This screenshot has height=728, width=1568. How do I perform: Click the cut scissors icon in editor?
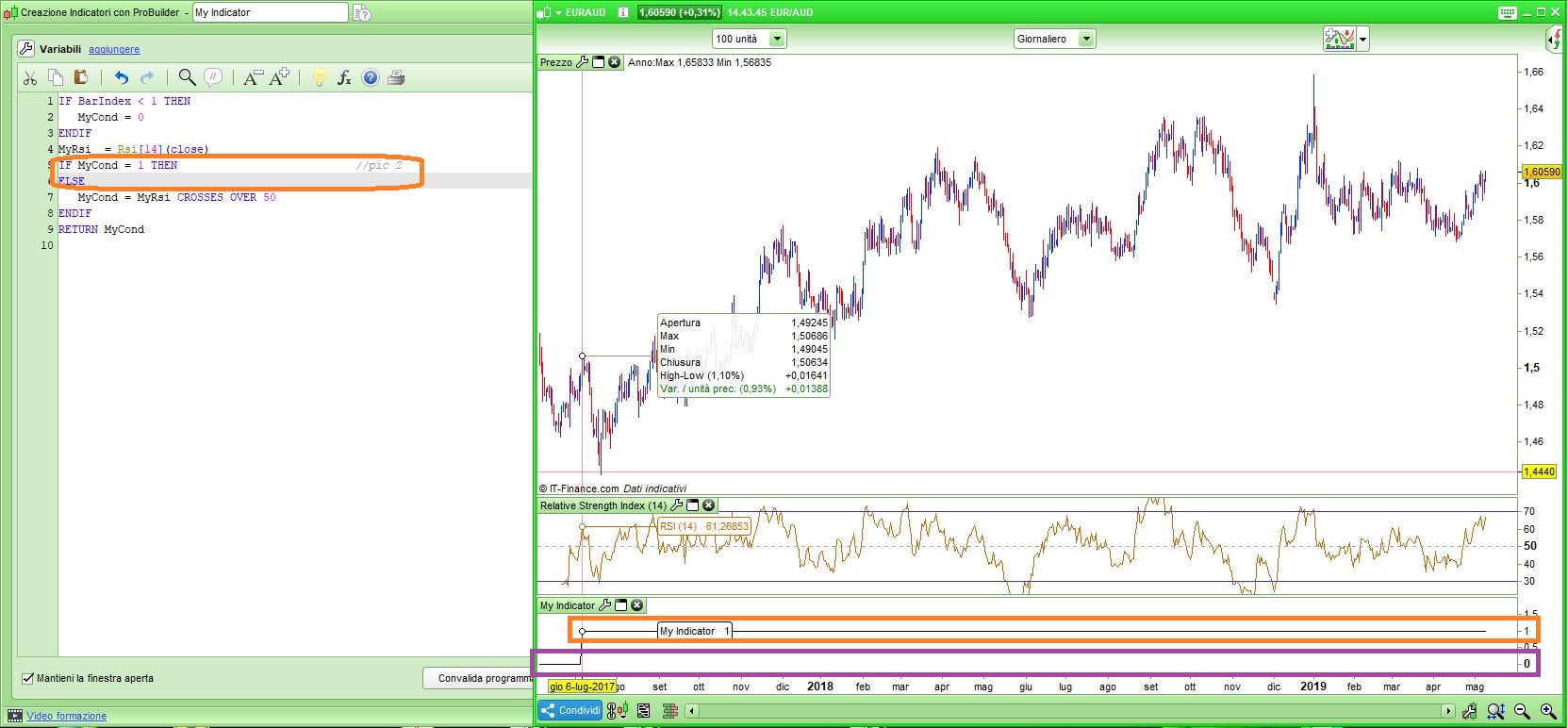[30, 78]
